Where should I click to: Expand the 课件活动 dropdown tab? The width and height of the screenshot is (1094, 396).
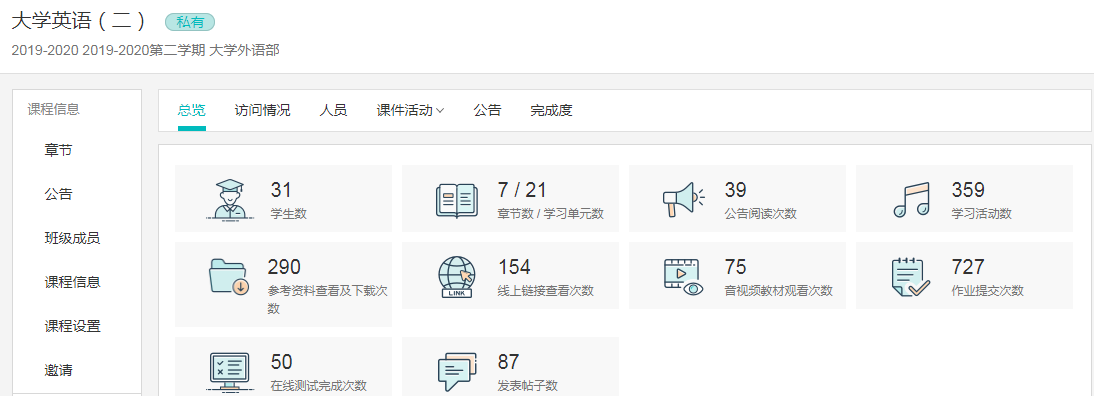pos(410,110)
